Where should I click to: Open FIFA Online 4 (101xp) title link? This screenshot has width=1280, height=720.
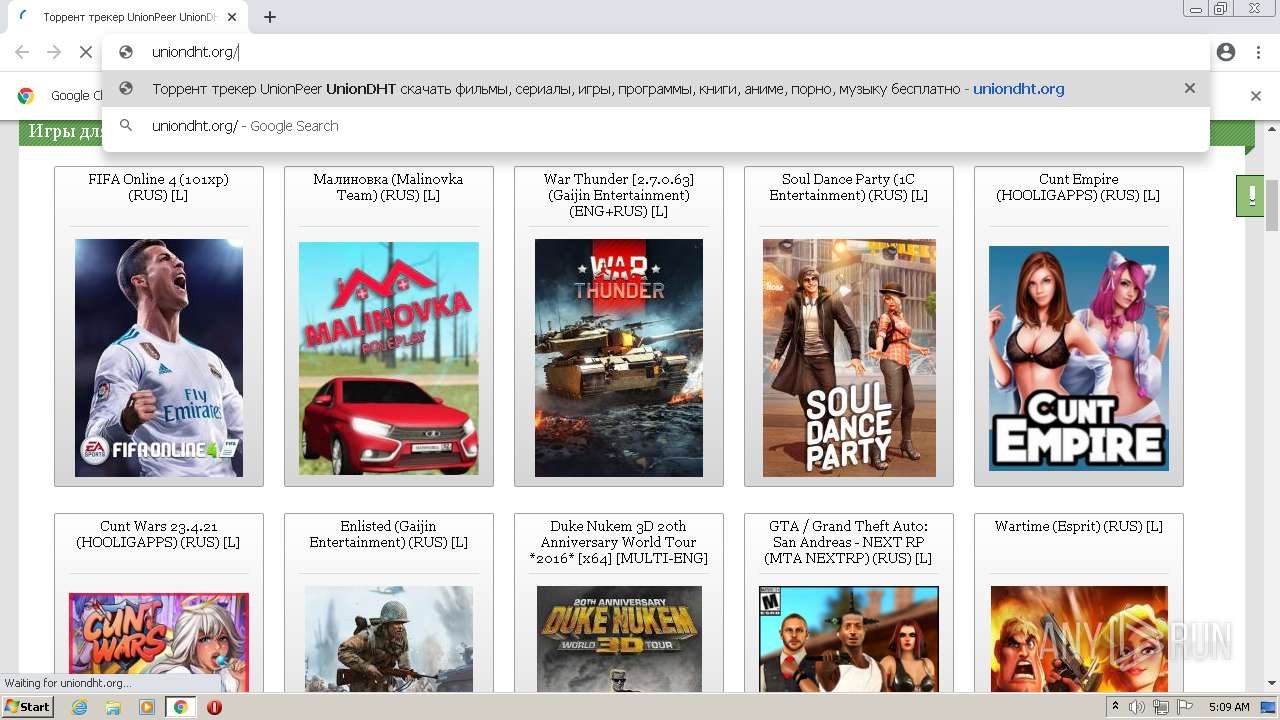(x=158, y=187)
